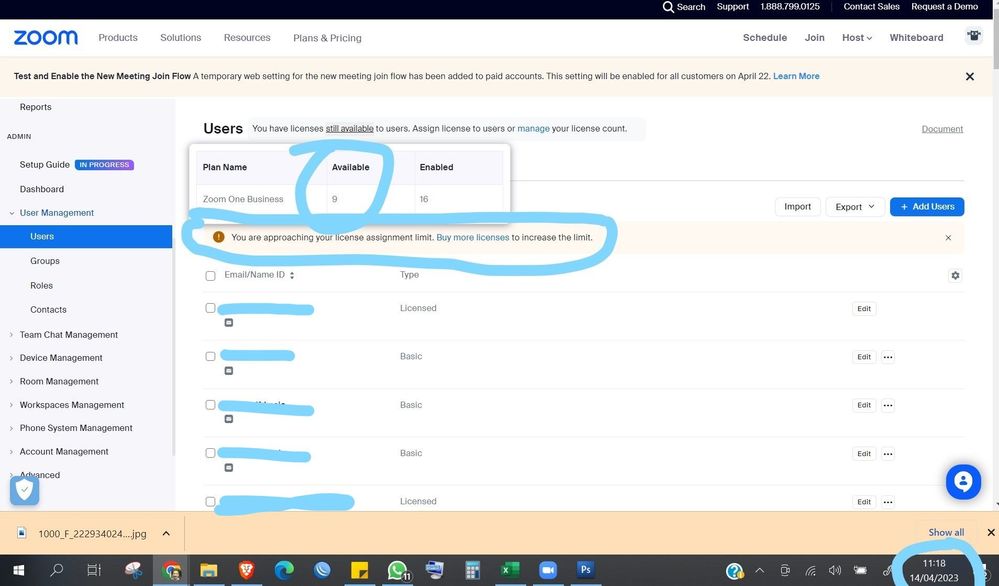Click the Buy more licenses link
999x586 pixels.
tap(472, 237)
